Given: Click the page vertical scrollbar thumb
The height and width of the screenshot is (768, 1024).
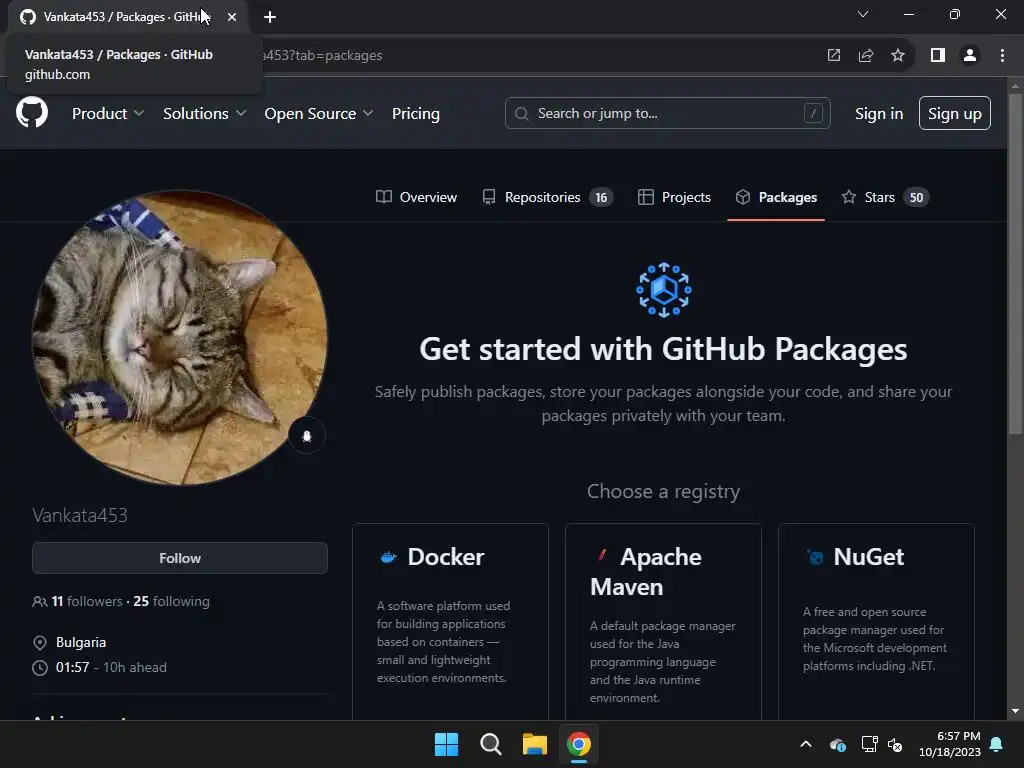Looking at the screenshot, I should pos(1015,263).
